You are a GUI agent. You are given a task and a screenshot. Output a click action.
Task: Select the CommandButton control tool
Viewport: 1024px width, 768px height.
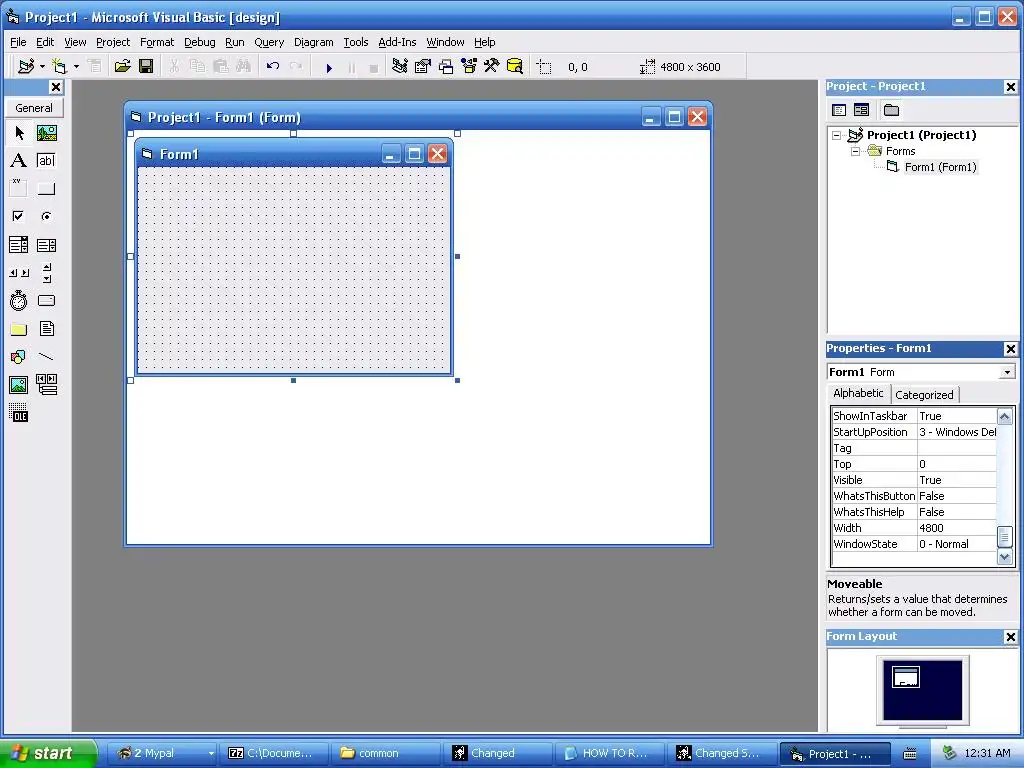click(x=46, y=188)
